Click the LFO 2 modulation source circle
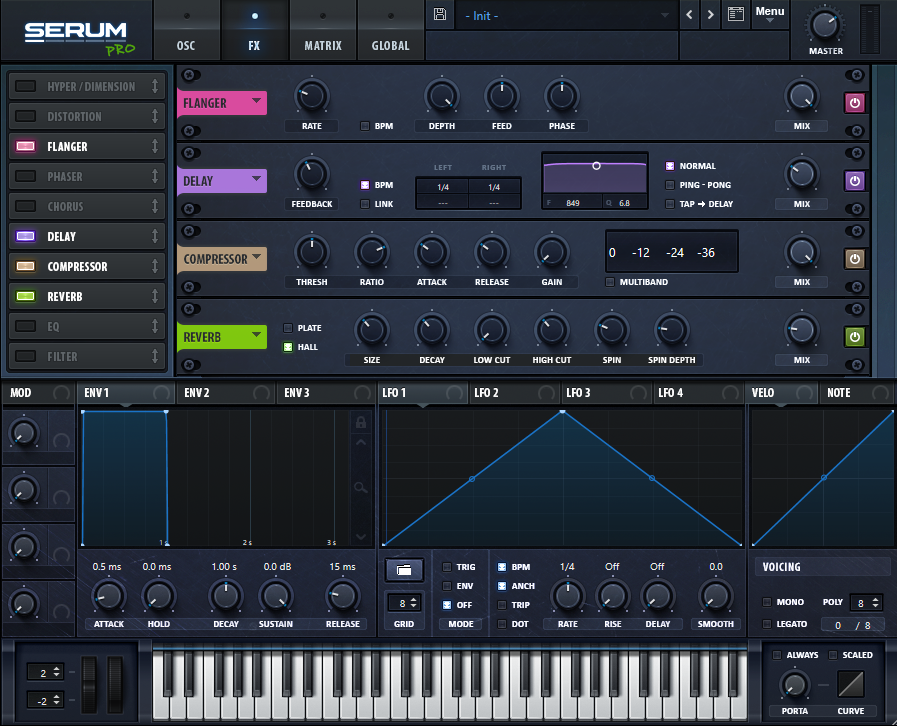The width and height of the screenshot is (897, 726). point(546,393)
